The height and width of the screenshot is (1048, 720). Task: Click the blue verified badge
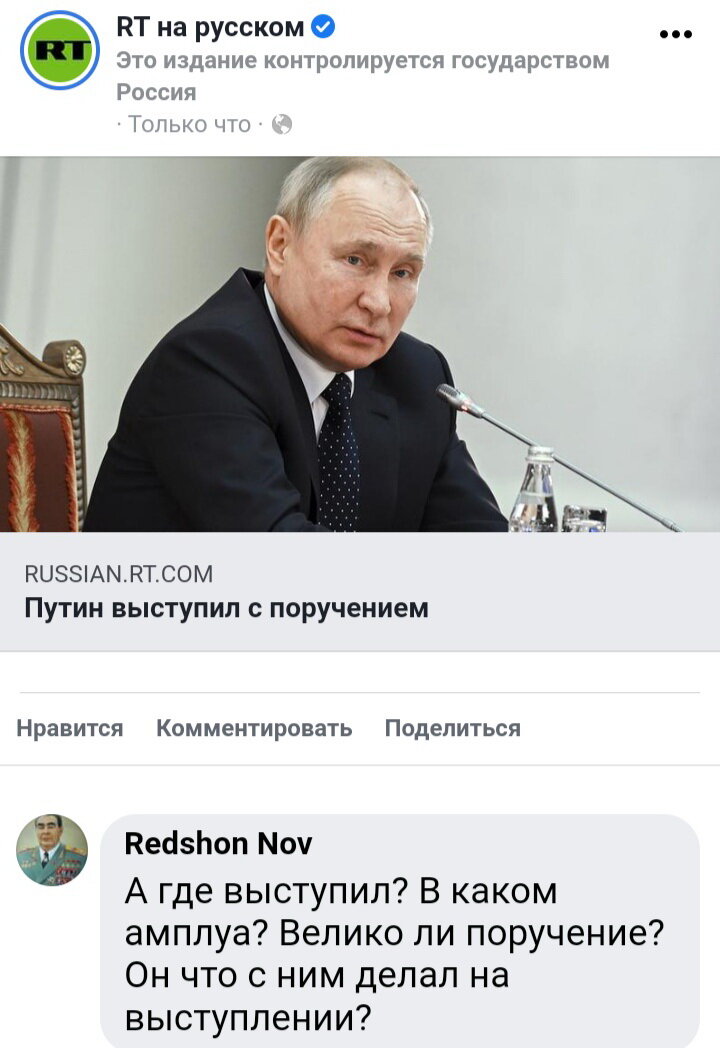pyautogui.click(x=324, y=27)
